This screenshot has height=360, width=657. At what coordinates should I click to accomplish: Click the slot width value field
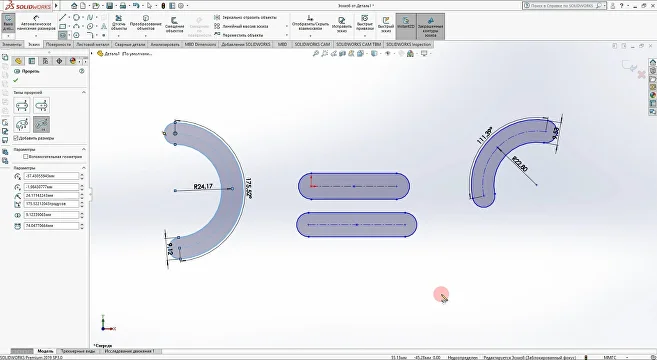click(x=51, y=215)
